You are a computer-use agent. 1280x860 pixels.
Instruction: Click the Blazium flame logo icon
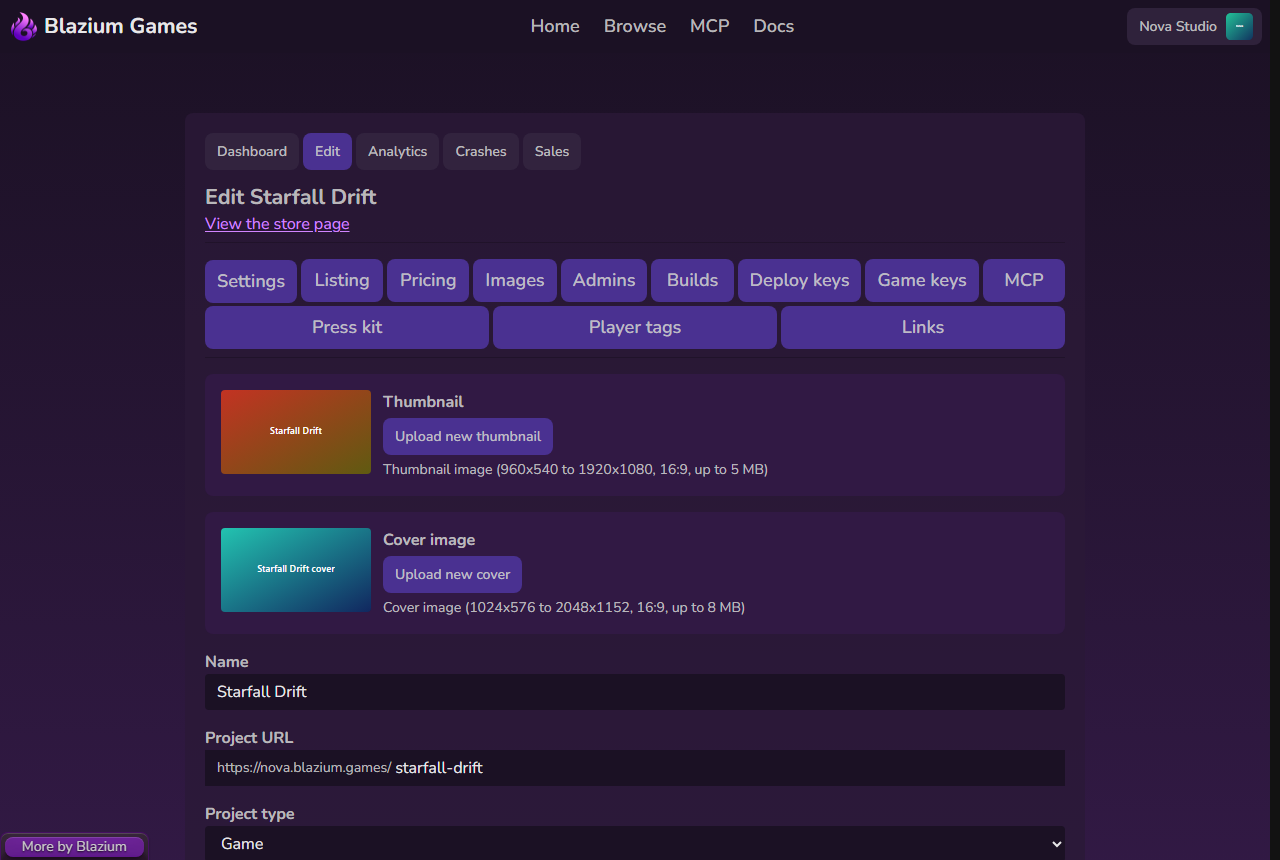[24, 26]
